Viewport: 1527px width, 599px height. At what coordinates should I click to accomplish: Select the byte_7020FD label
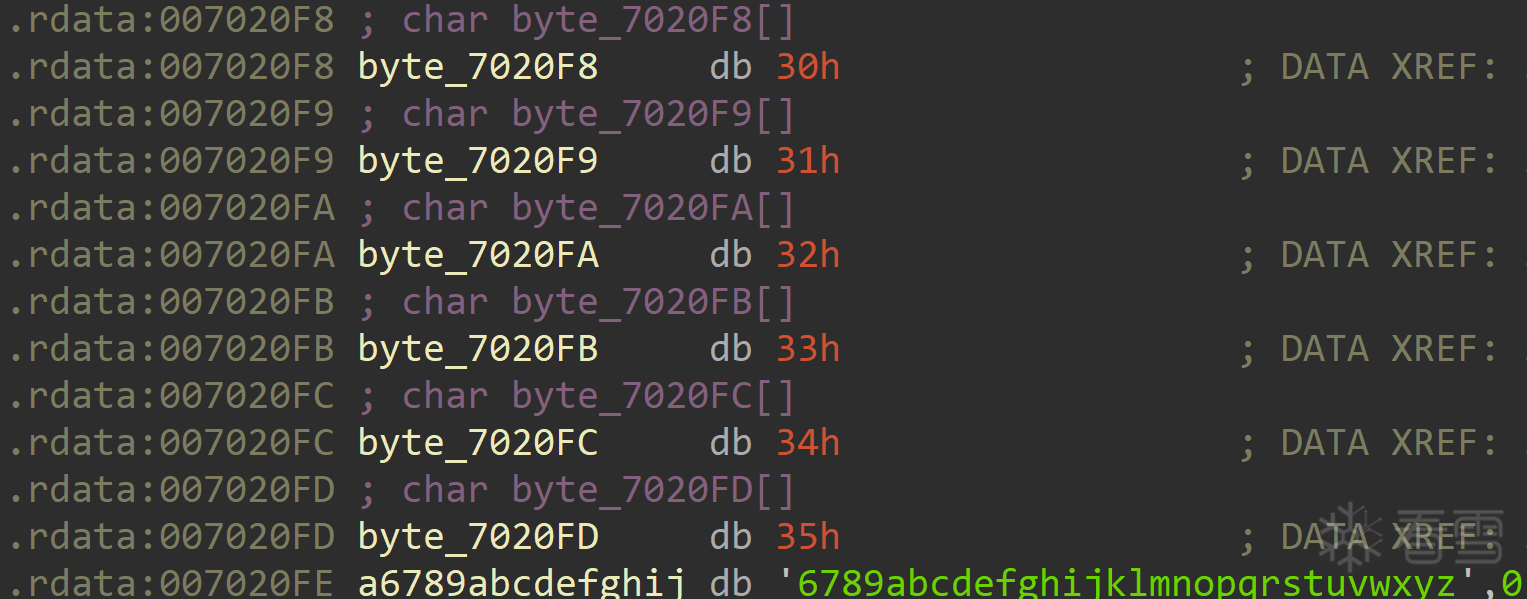coord(478,537)
